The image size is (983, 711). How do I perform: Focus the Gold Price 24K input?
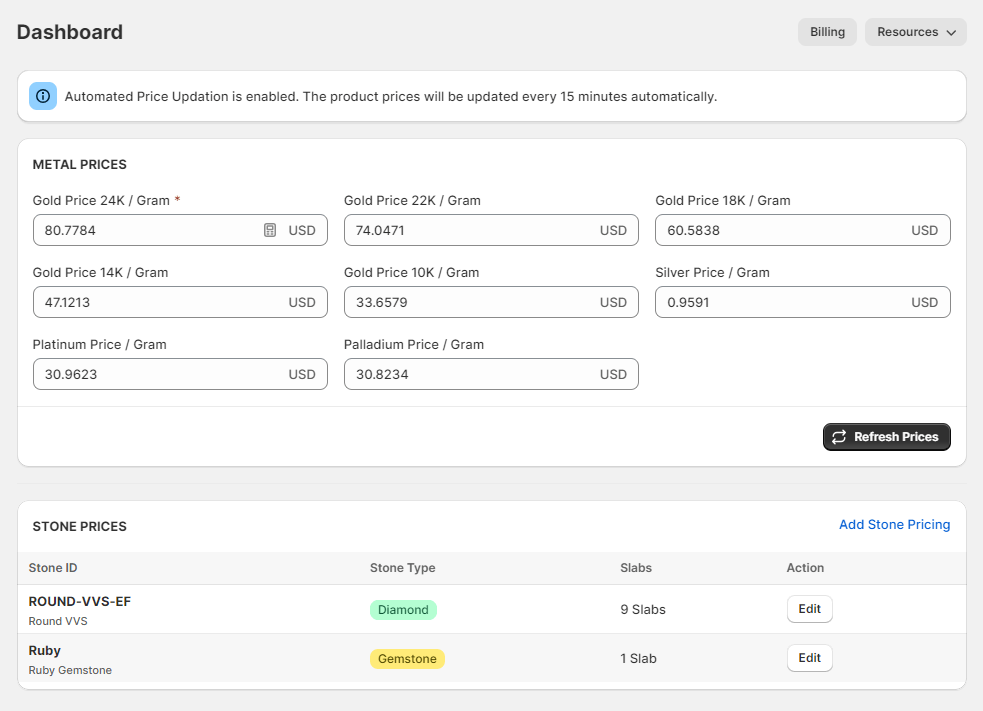[145, 230]
